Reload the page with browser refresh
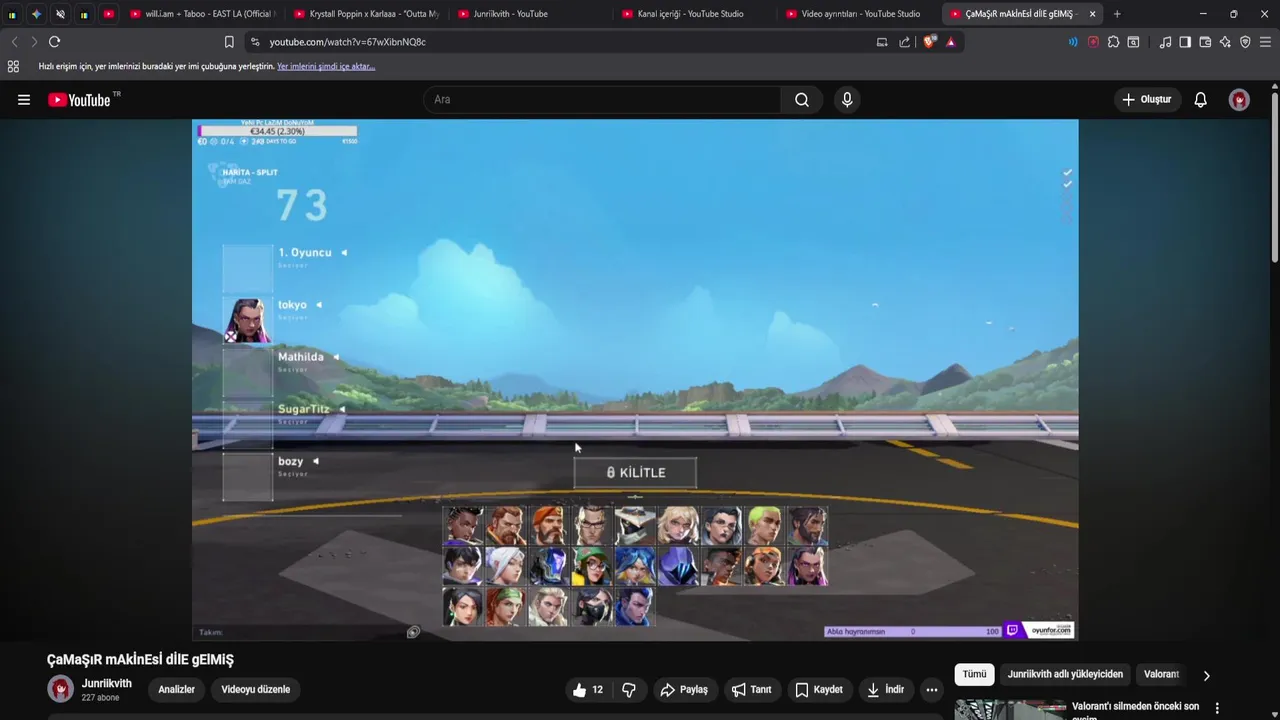 click(55, 42)
